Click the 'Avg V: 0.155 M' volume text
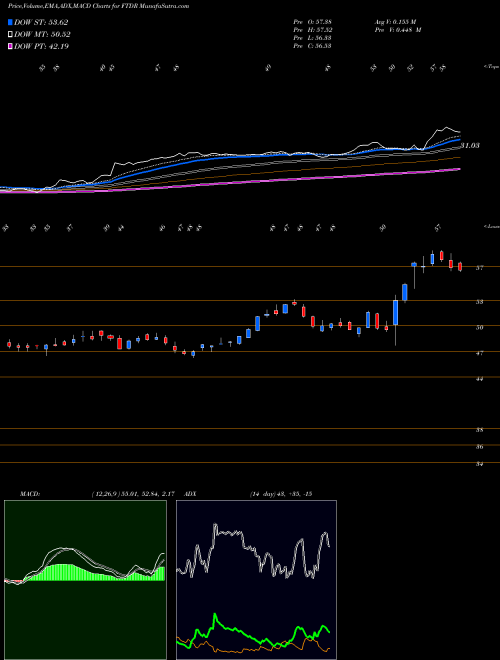 395,22
